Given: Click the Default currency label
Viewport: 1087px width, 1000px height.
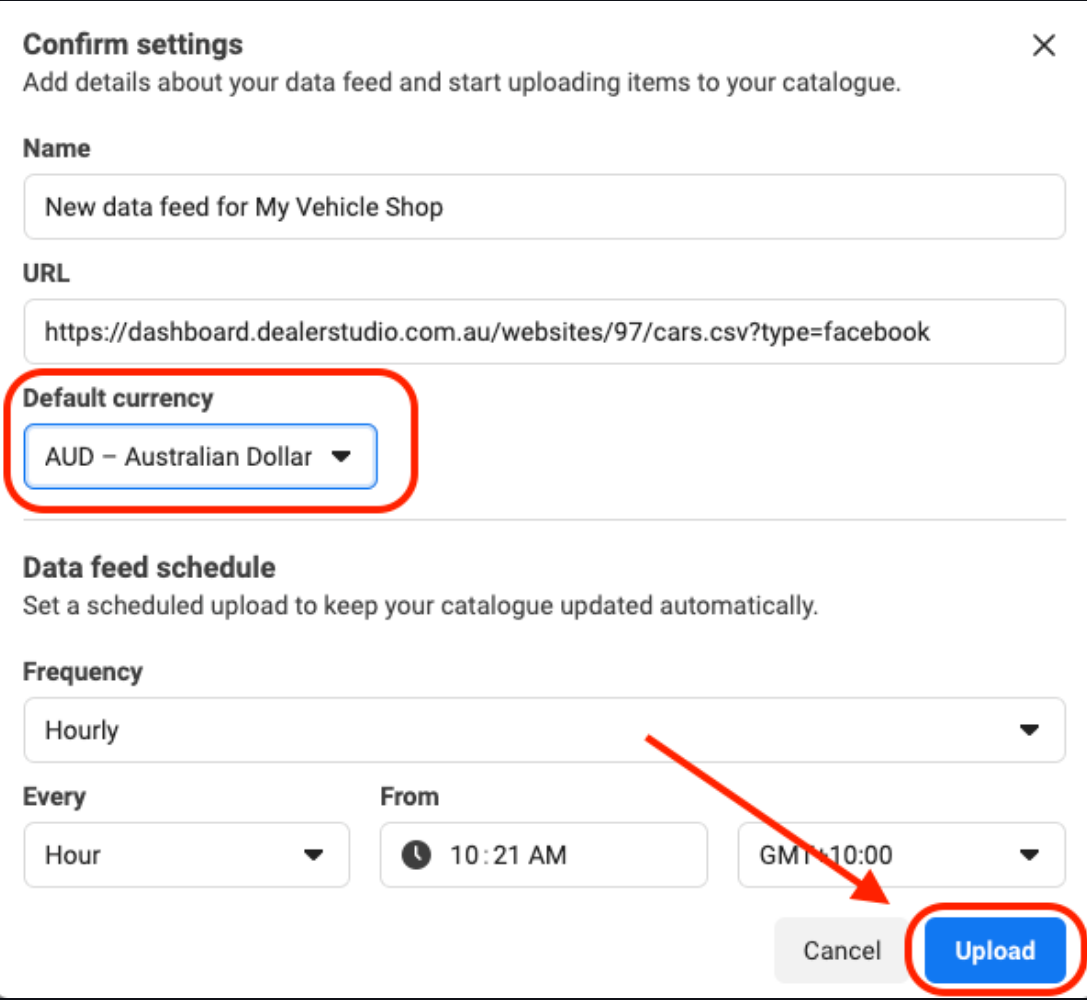Looking at the screenshot, I should 119,398.
